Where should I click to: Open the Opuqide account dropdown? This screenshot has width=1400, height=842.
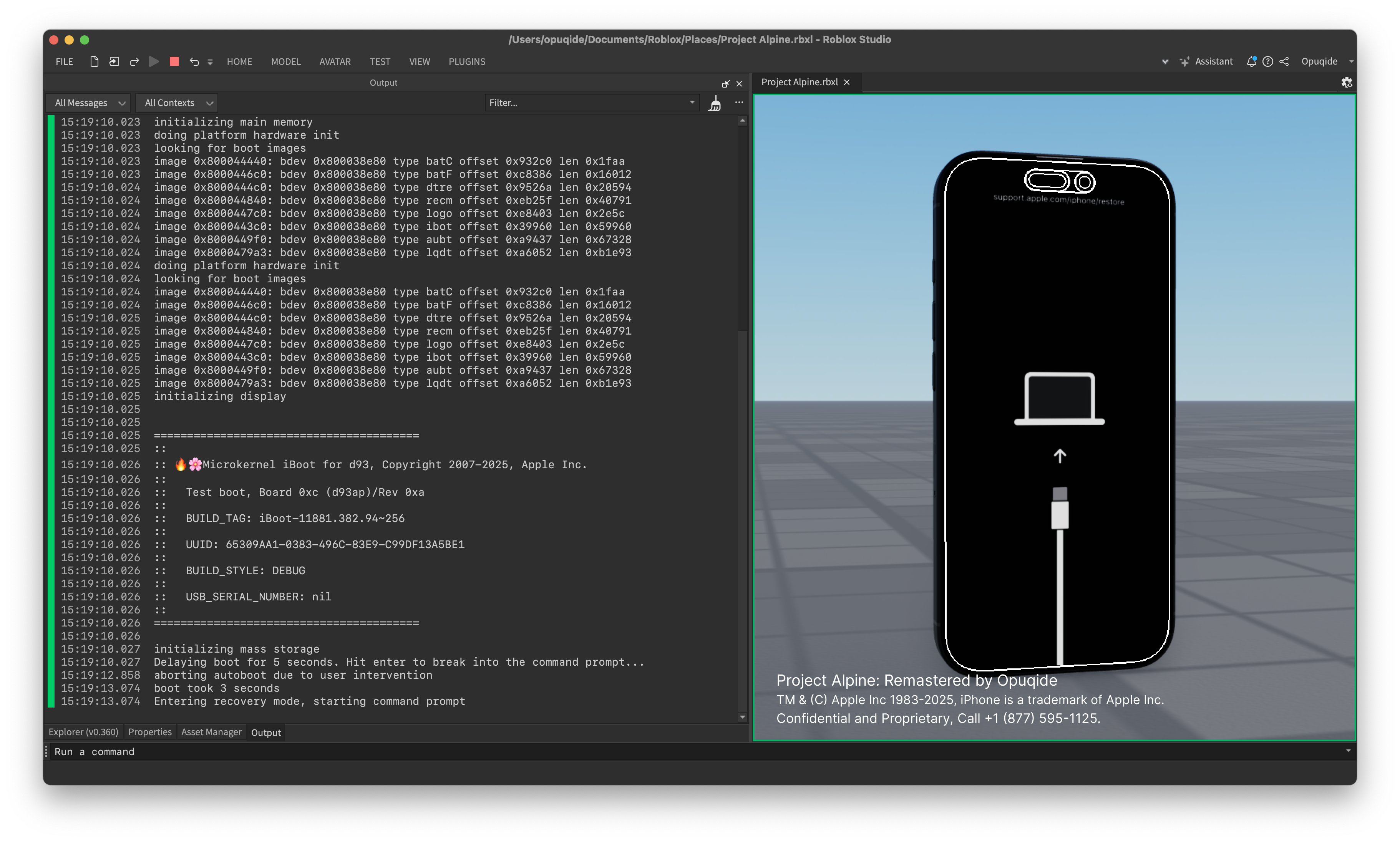point(1326,61)
